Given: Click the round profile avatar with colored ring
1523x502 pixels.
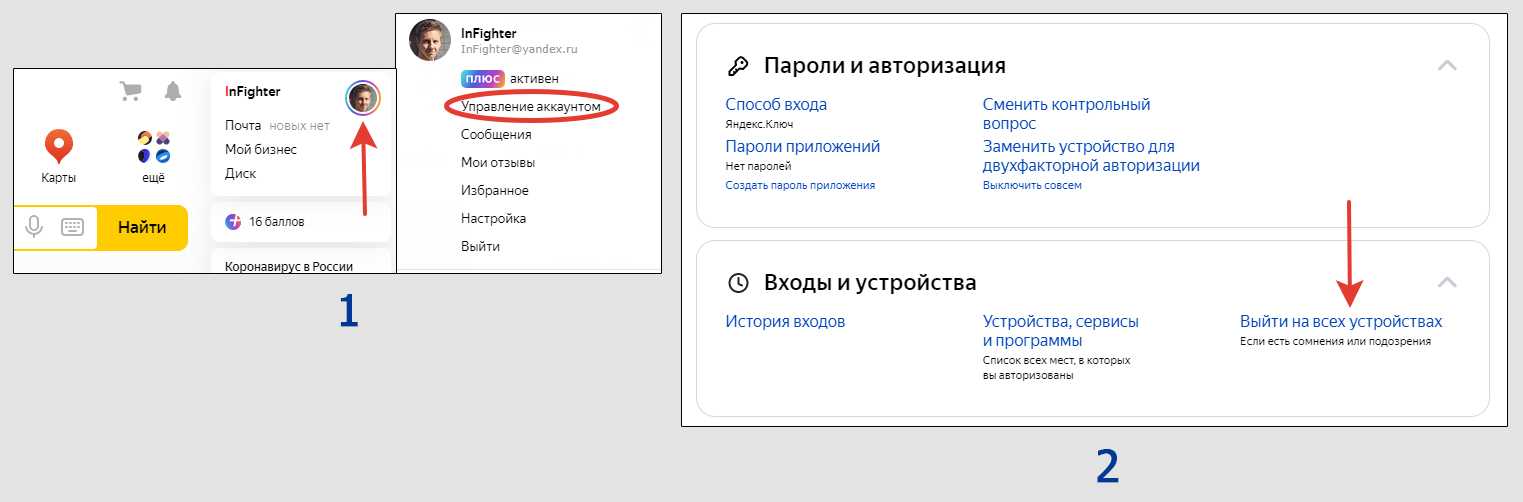Looking at the screenshot, I should coord(363,98).
